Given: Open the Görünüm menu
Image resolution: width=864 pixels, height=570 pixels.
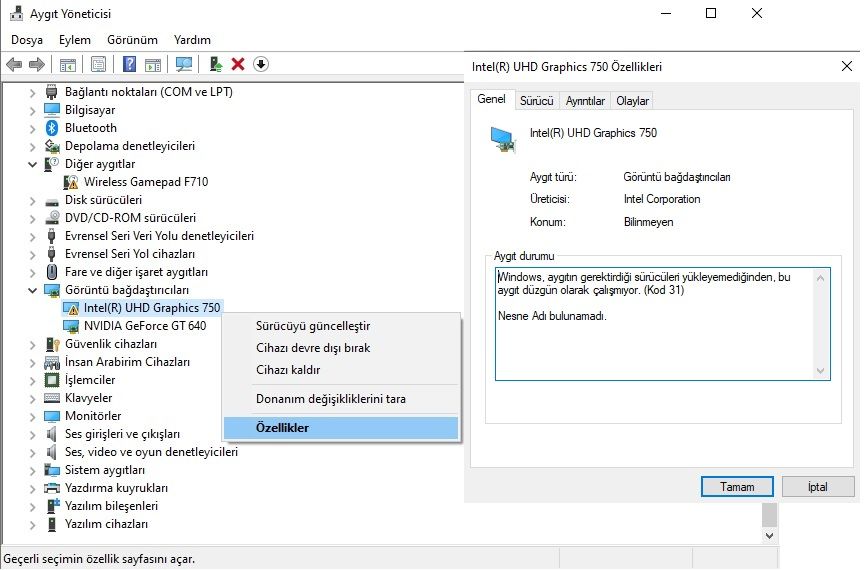Looking at the screenshot, I should (x=132, y=40).
